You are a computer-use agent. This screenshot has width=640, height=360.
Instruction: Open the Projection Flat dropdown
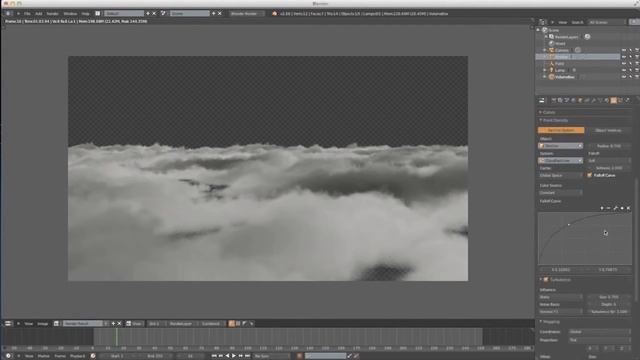click(x=600, y=340)
